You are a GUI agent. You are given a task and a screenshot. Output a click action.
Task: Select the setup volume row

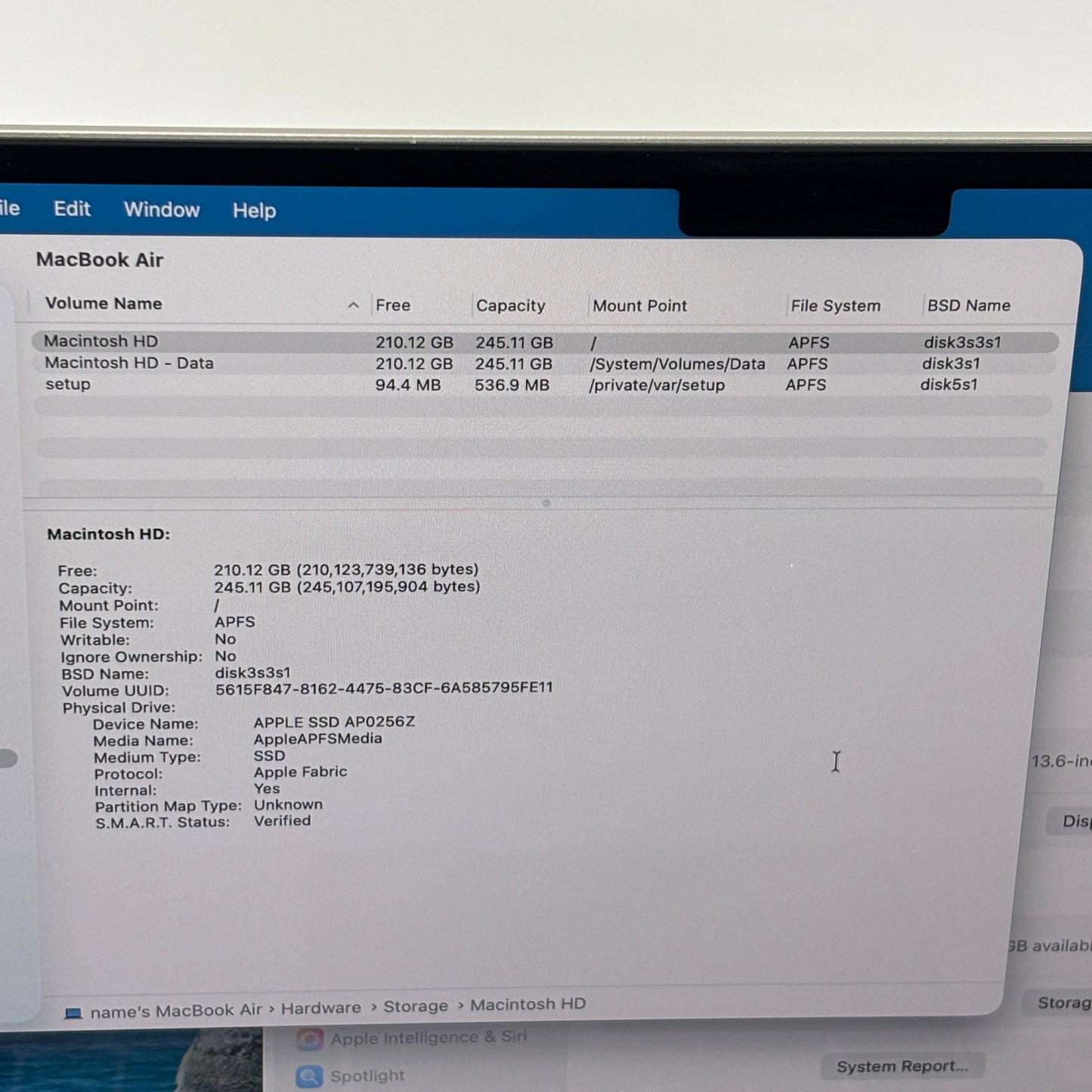click(545, 385)
